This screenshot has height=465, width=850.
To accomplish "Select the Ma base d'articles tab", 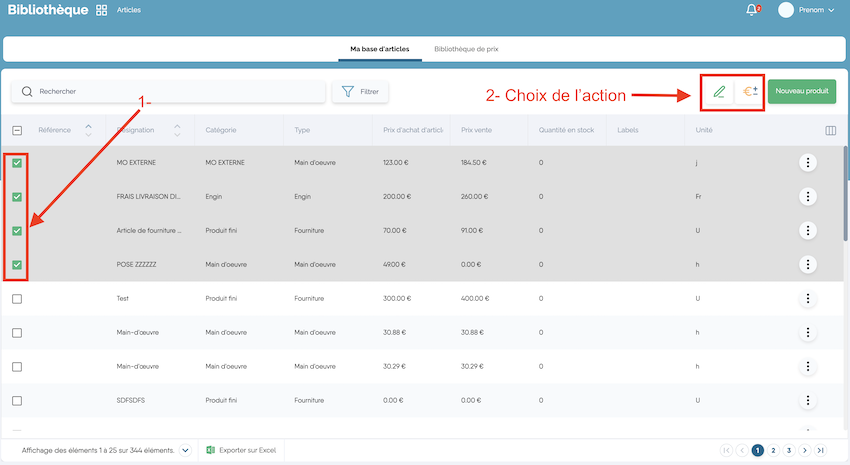I will tap(379, 48).
